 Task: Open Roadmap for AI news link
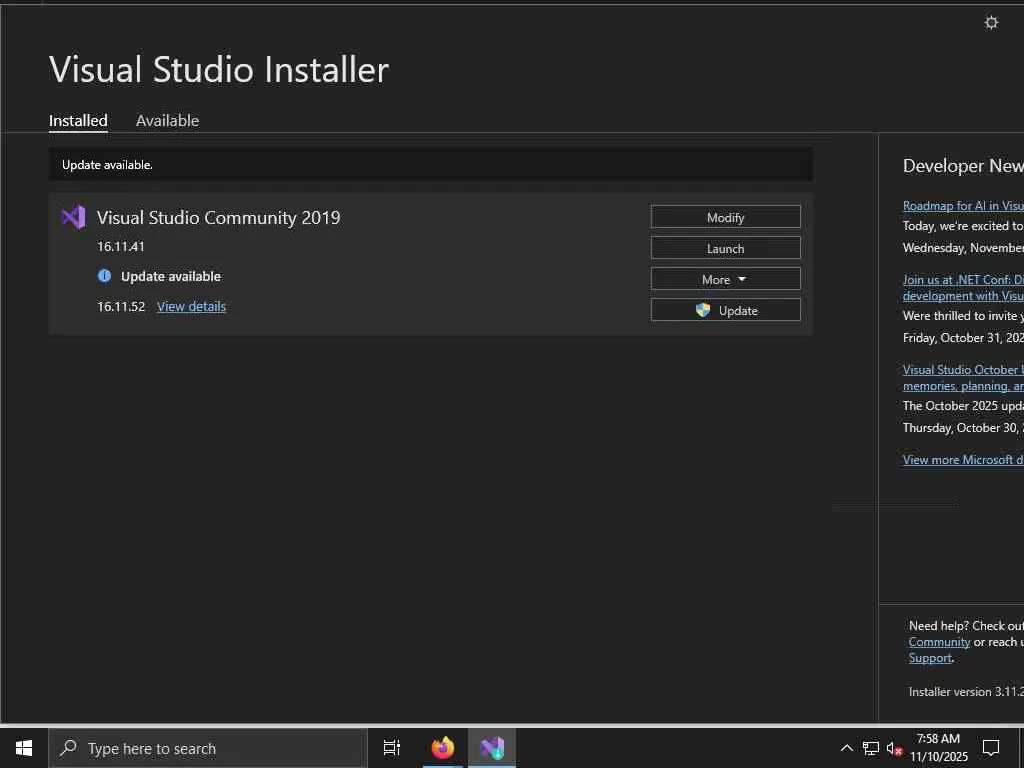coord(963,206)
